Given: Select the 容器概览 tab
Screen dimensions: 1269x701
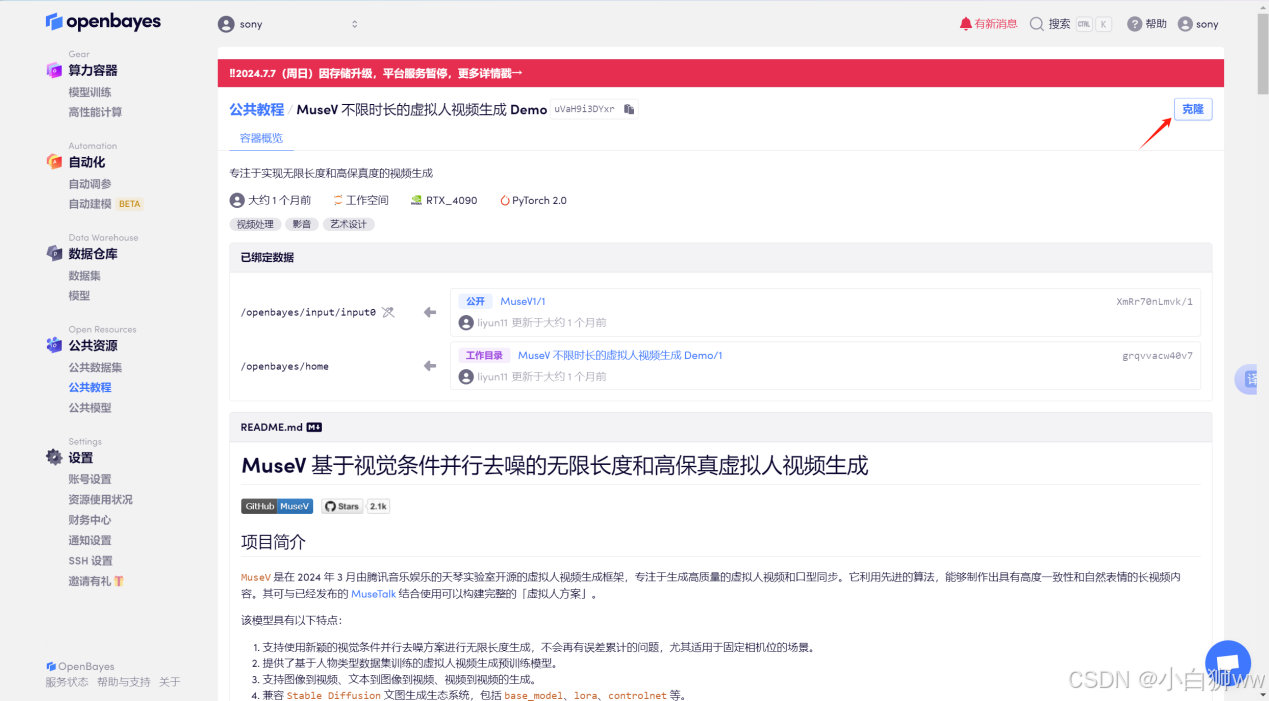Looking at the screenshot, I should (261, 138).
